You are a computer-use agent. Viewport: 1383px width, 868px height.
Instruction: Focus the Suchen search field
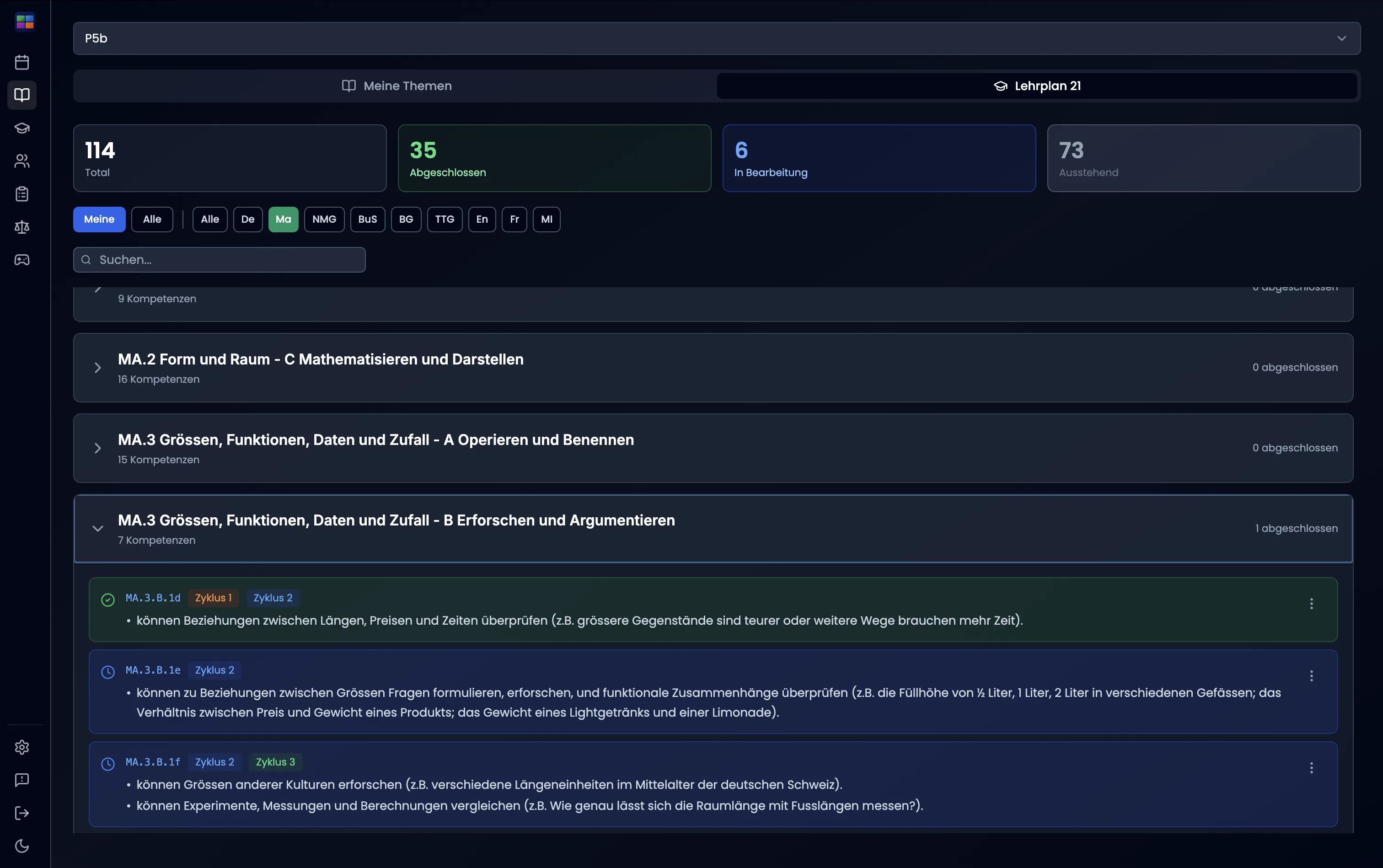[220, 260]
